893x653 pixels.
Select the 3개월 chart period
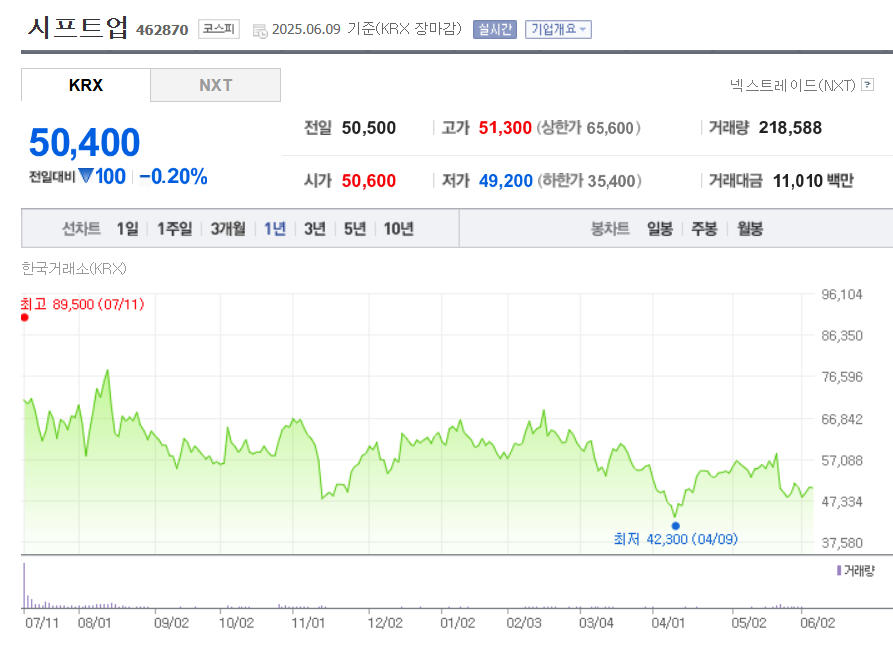pos(226,228)
